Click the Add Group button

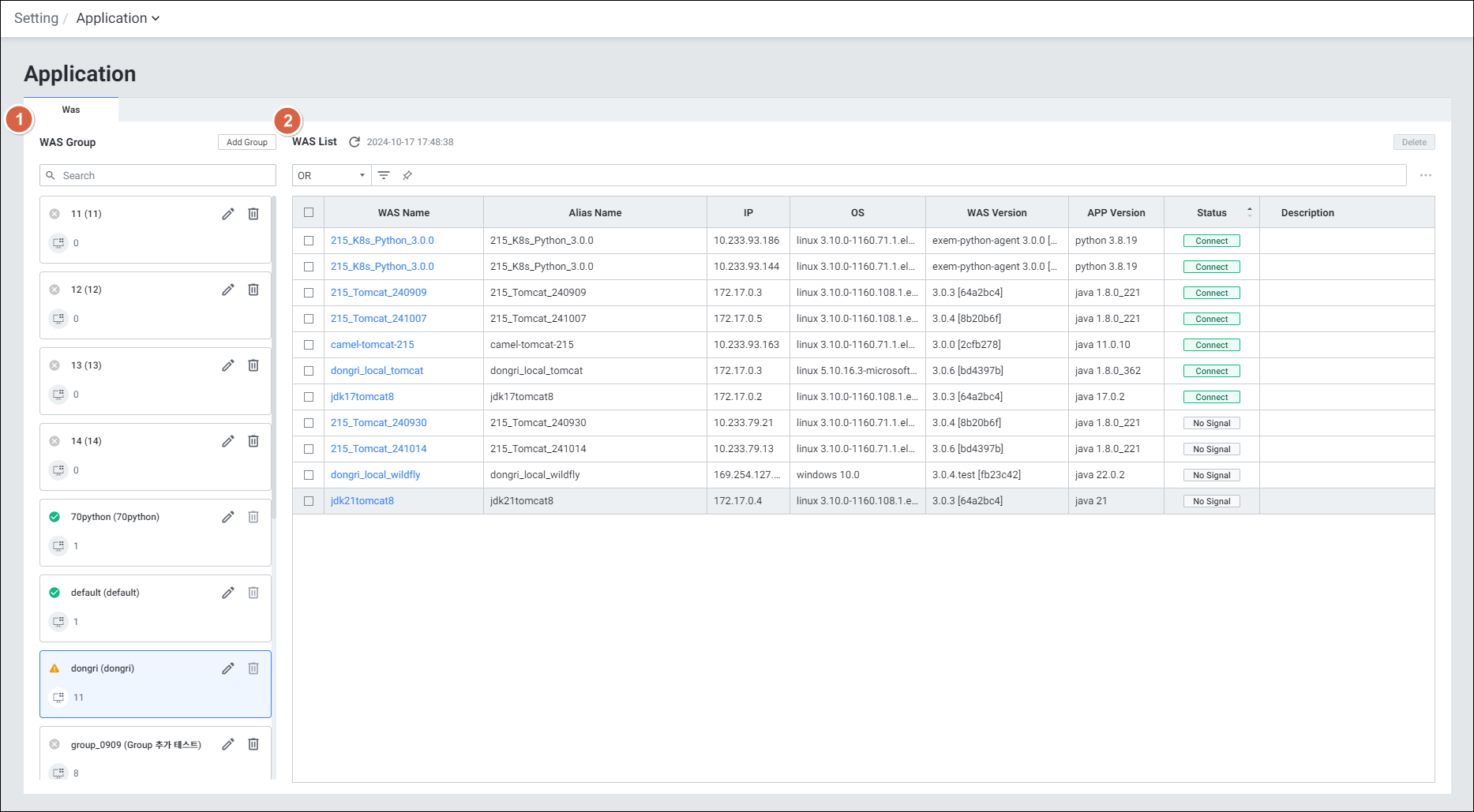pos(246,142)
